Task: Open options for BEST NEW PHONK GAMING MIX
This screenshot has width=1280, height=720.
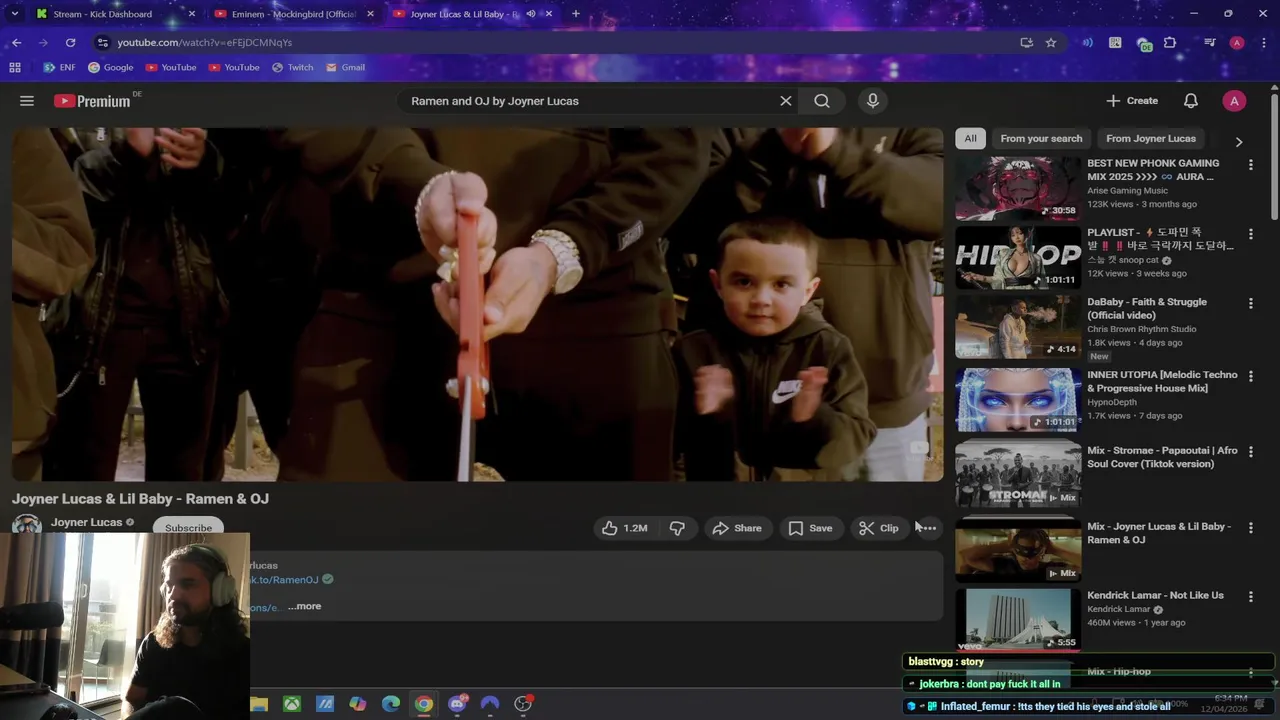Action: 1250,165
